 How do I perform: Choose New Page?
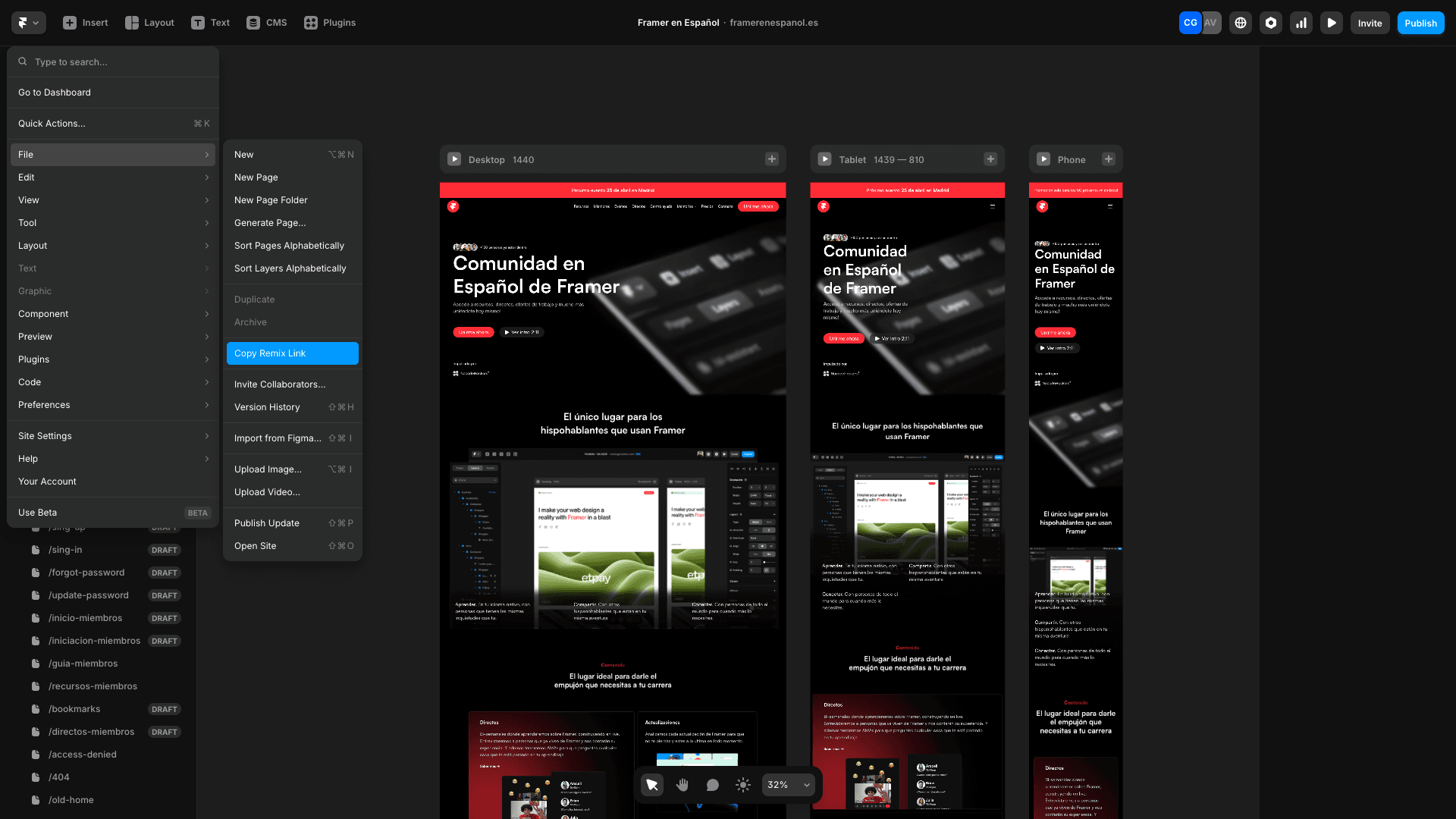point(293,177)
